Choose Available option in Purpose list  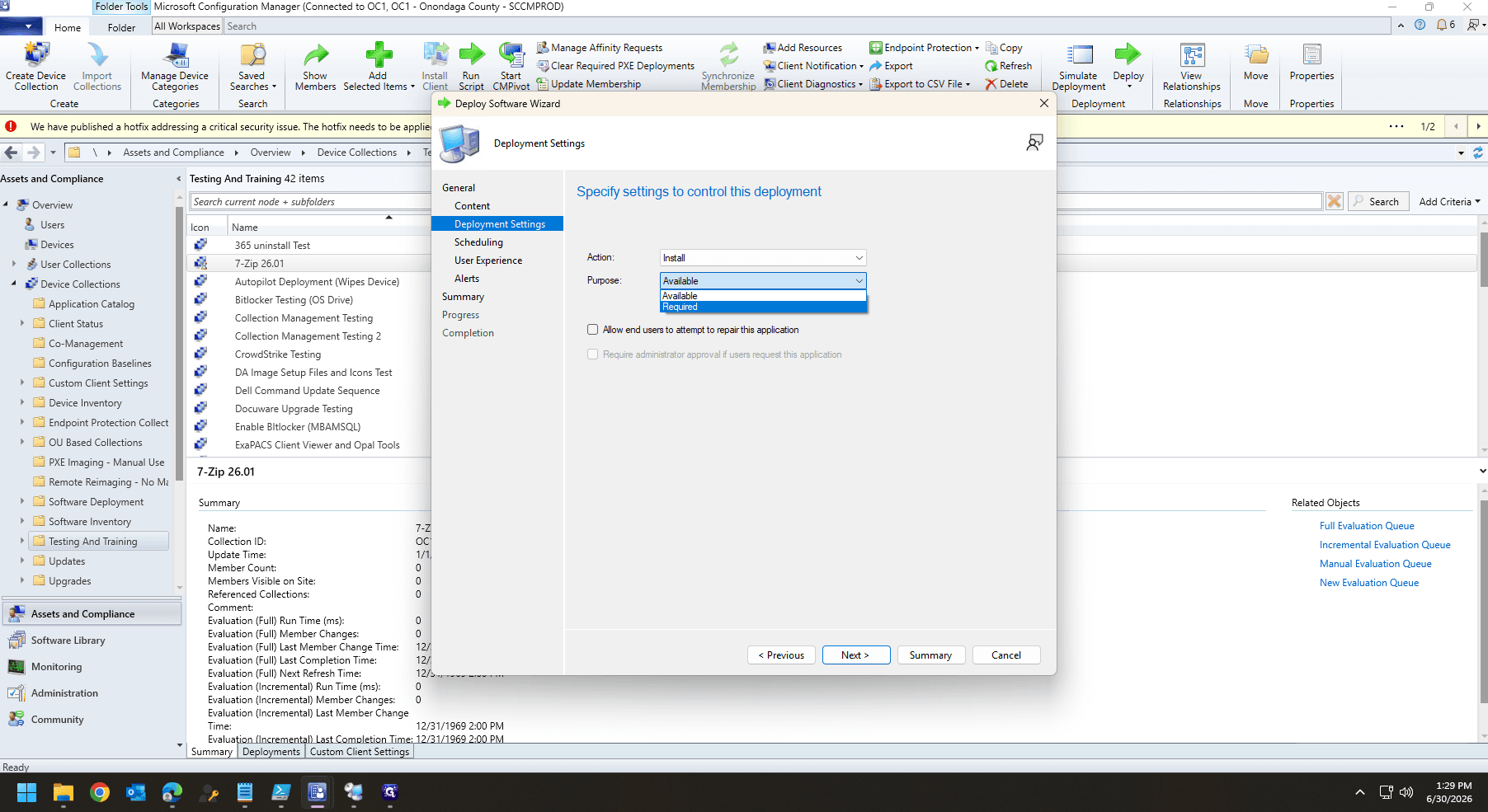tap(763, 296)
